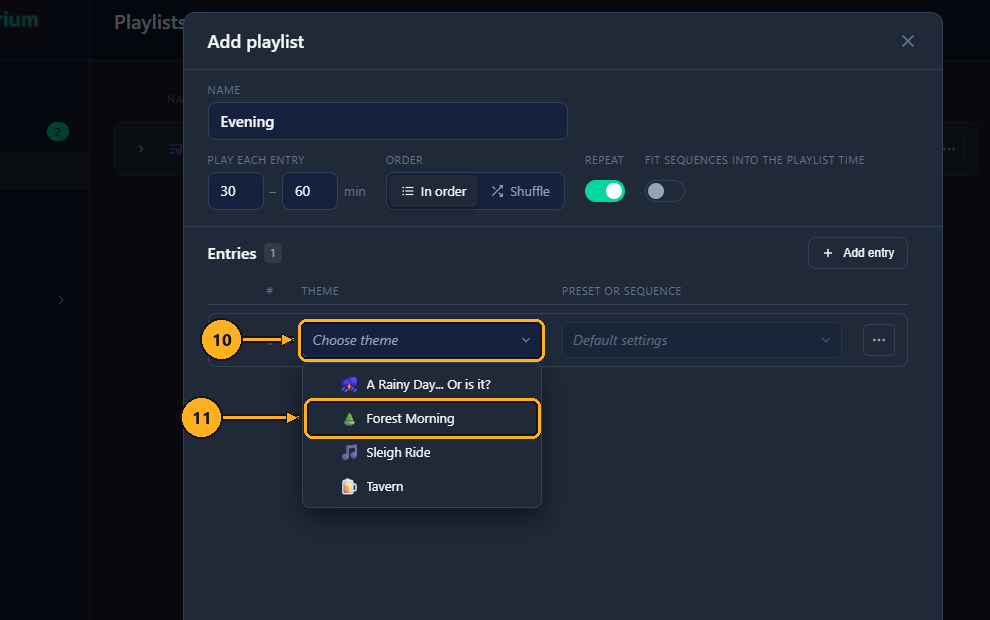Turn off the Repeat toggle
This screenshot has height=620, width=990.
604,191
